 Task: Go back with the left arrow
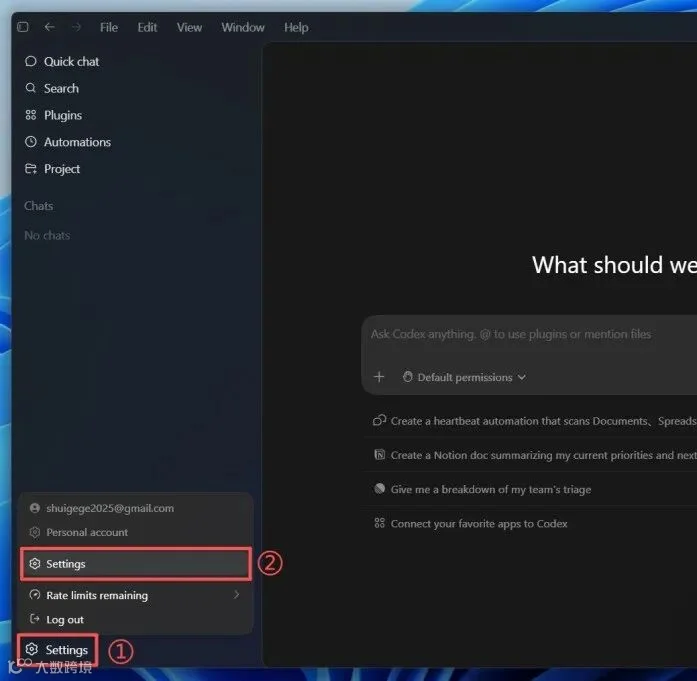pos(49,27)
